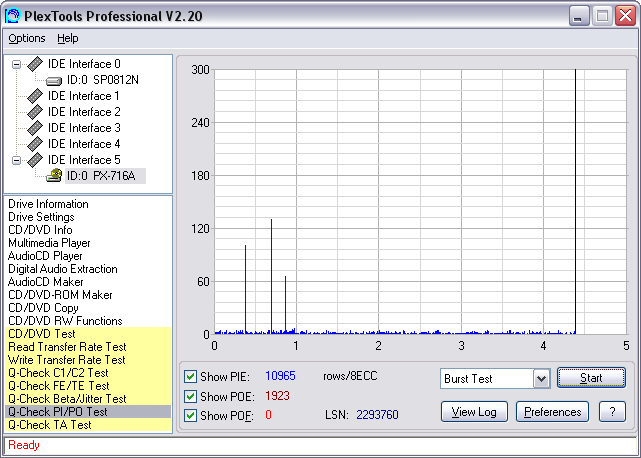Select IDE Interface 4 label
Viewport: 641px width, 458px height.
84,144
